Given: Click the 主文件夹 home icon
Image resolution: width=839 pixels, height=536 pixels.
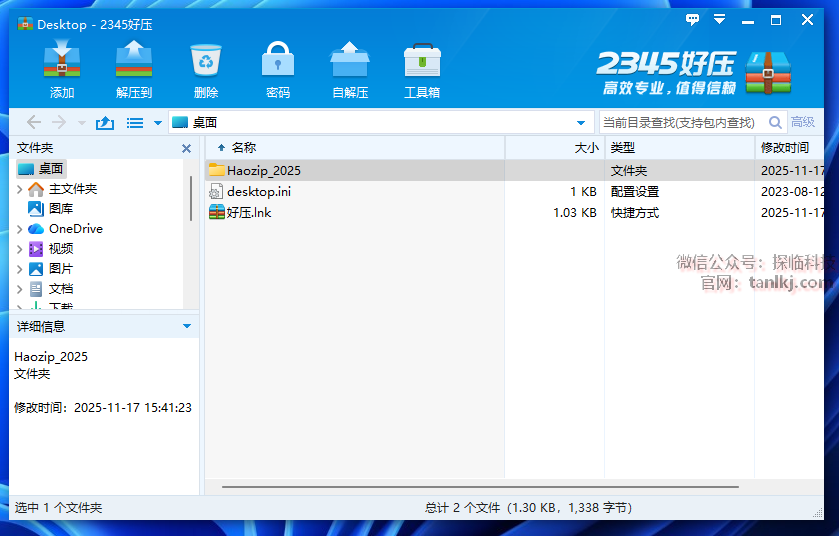Looking at the screenshot, I should pos(36,189).
